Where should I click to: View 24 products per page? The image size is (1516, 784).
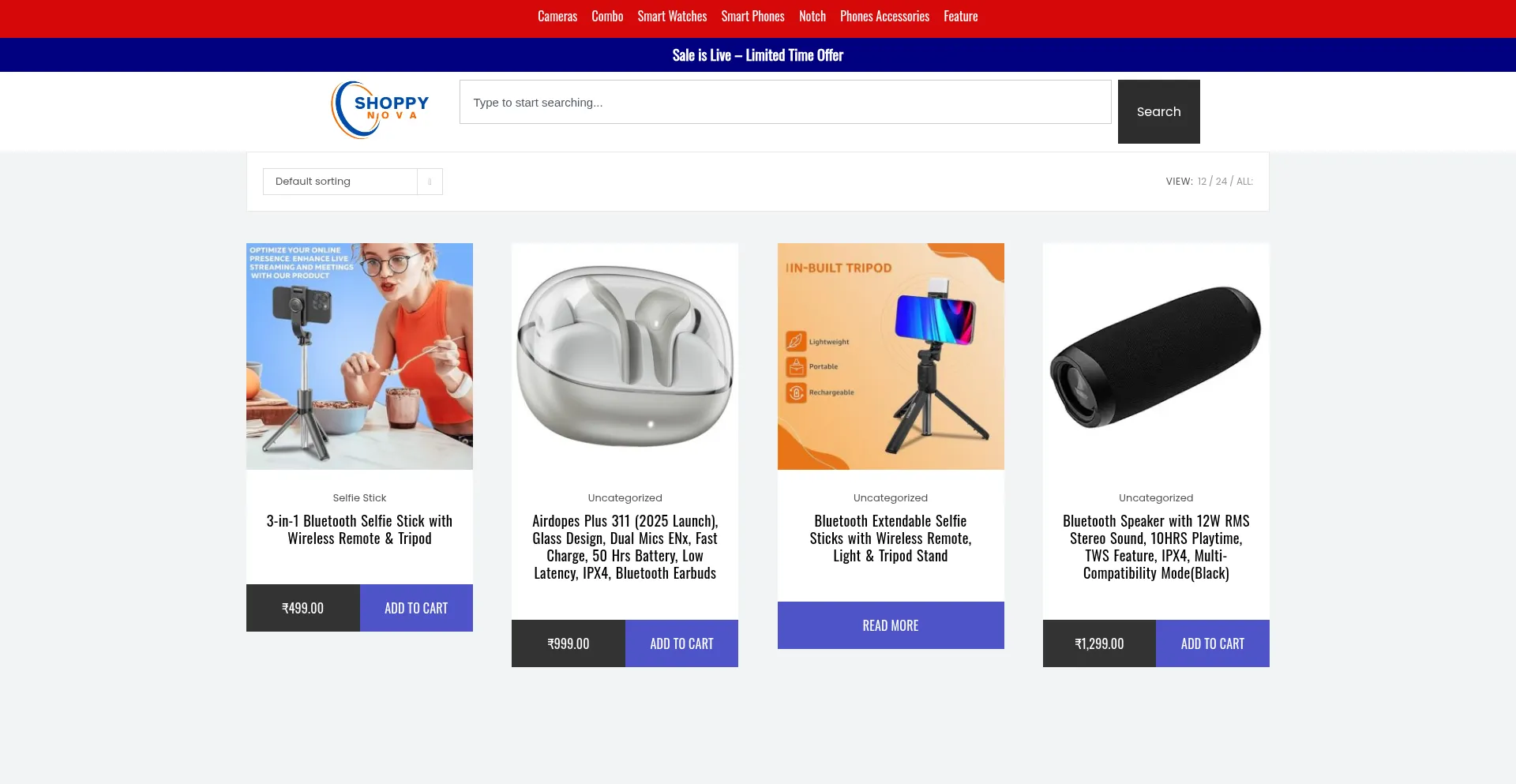click(1221, 182)
